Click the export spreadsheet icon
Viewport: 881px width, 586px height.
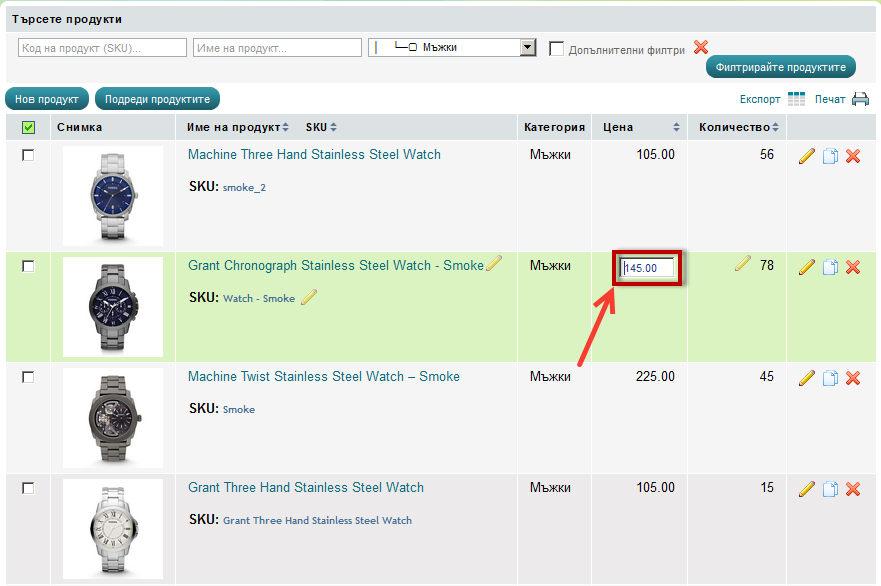(796, 99)
